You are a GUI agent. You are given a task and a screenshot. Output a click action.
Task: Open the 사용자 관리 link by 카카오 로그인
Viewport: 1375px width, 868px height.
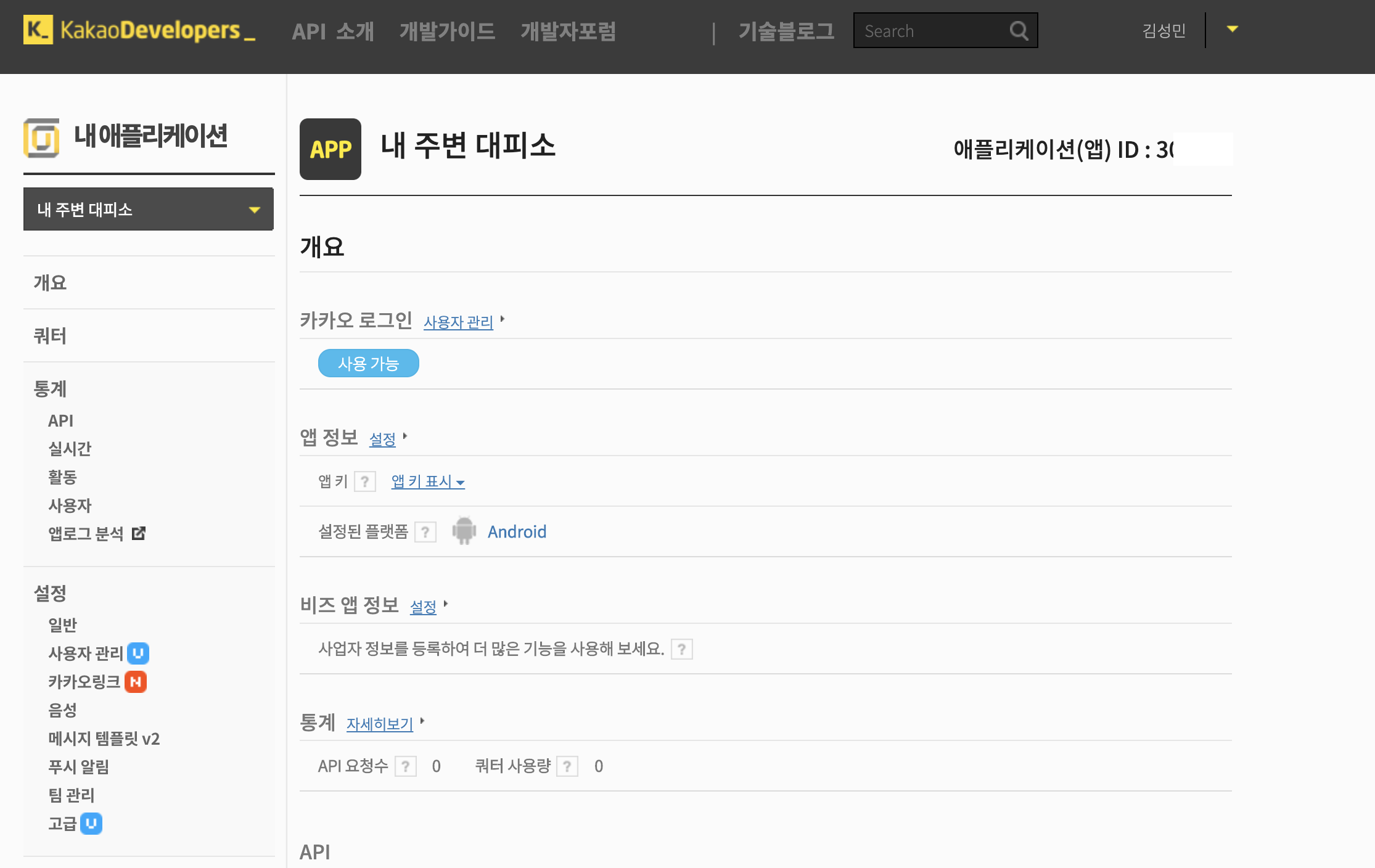[458, 322]
